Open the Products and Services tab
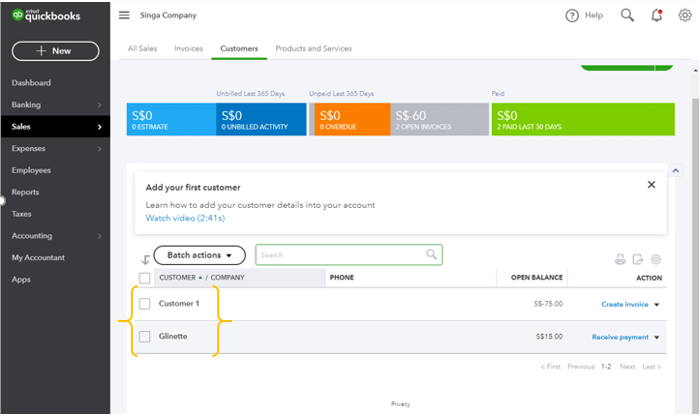The image size is (700, 417). (313, 48)
